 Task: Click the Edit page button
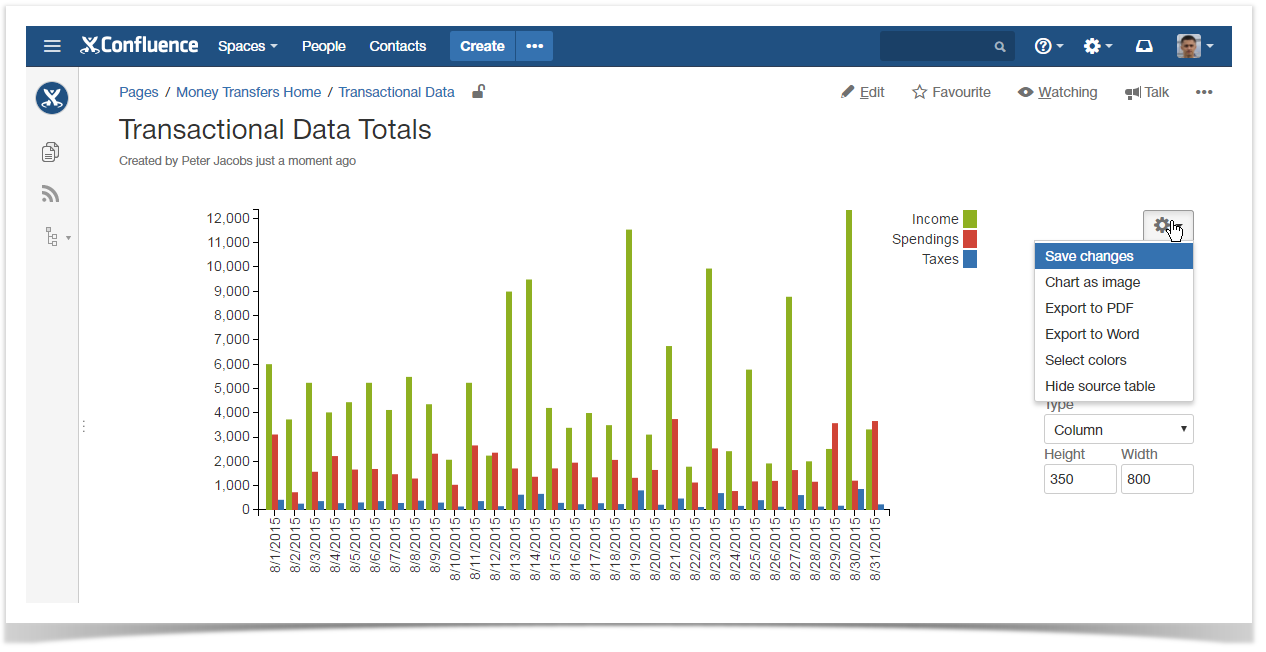(862, 92)
